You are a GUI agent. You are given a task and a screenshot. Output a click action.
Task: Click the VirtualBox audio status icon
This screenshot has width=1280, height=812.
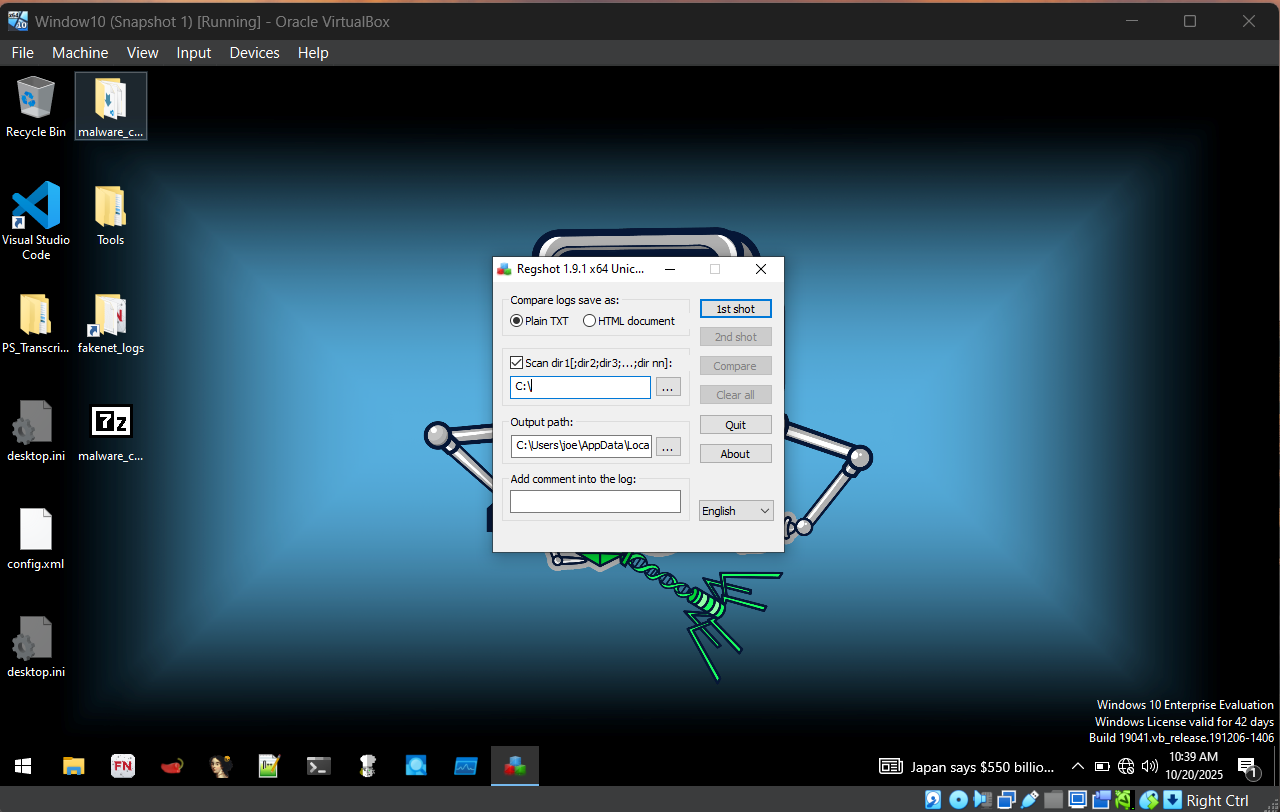[x=982, y=800]
